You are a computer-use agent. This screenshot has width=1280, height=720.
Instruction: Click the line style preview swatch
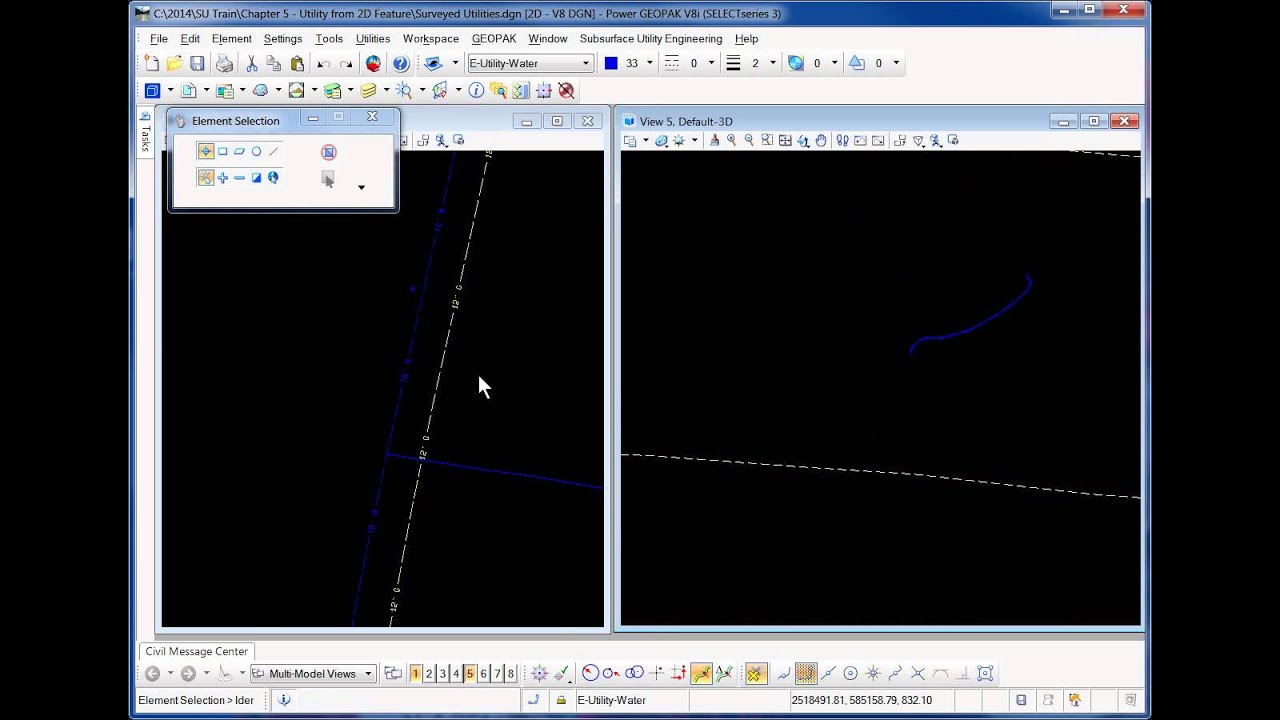[671, 63]
